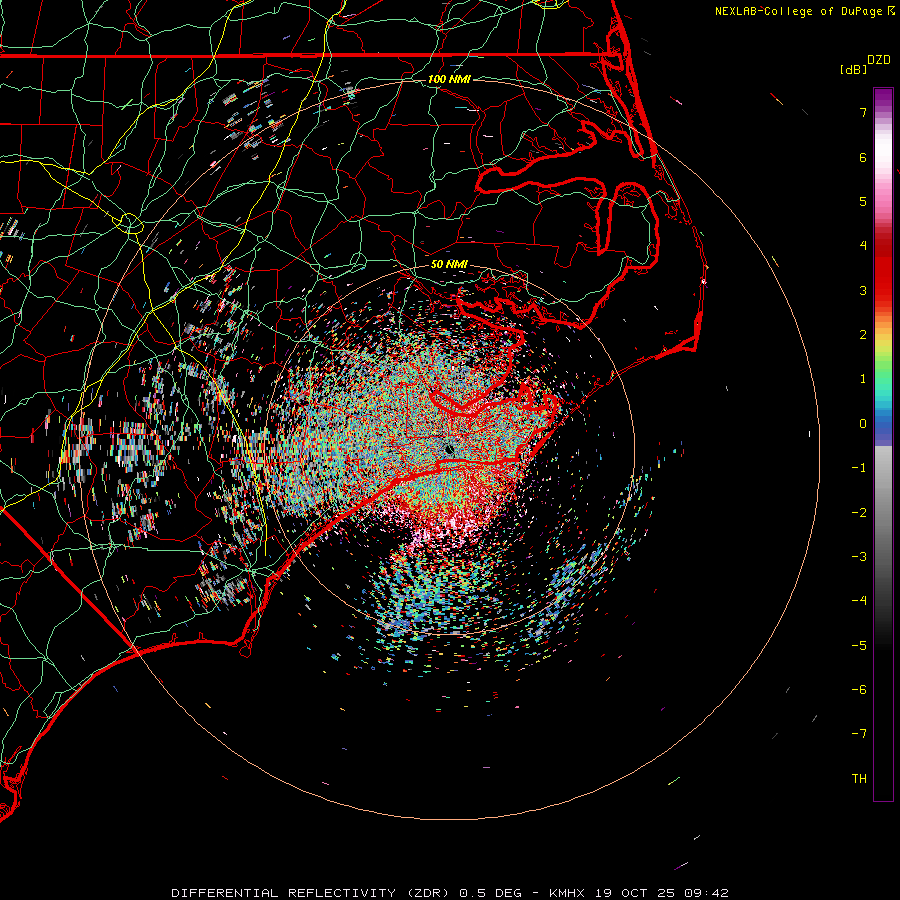
Task: Click the 0 dB scale label
Action: (863, 424)
